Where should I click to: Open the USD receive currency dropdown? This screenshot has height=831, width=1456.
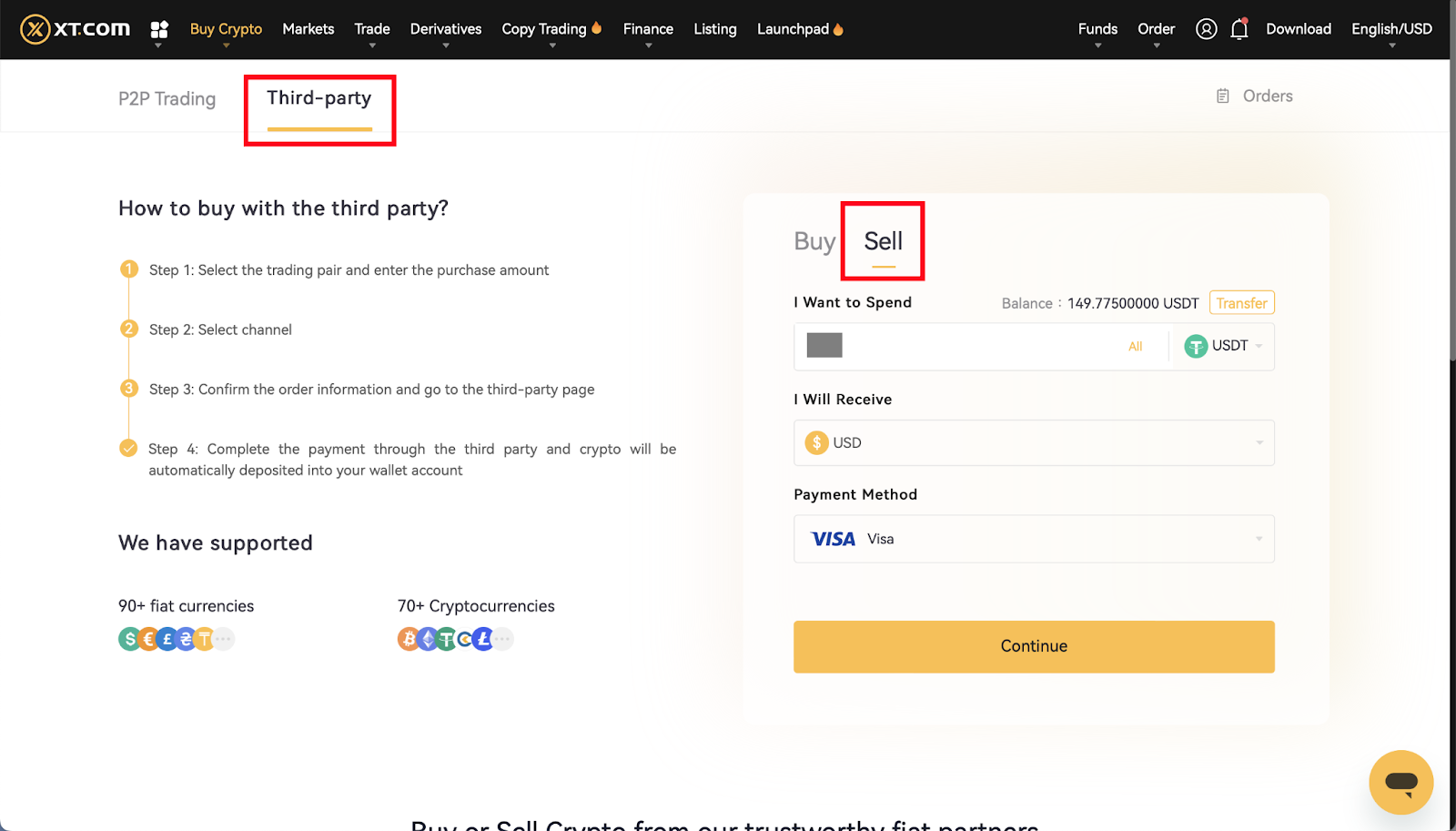1034,442
